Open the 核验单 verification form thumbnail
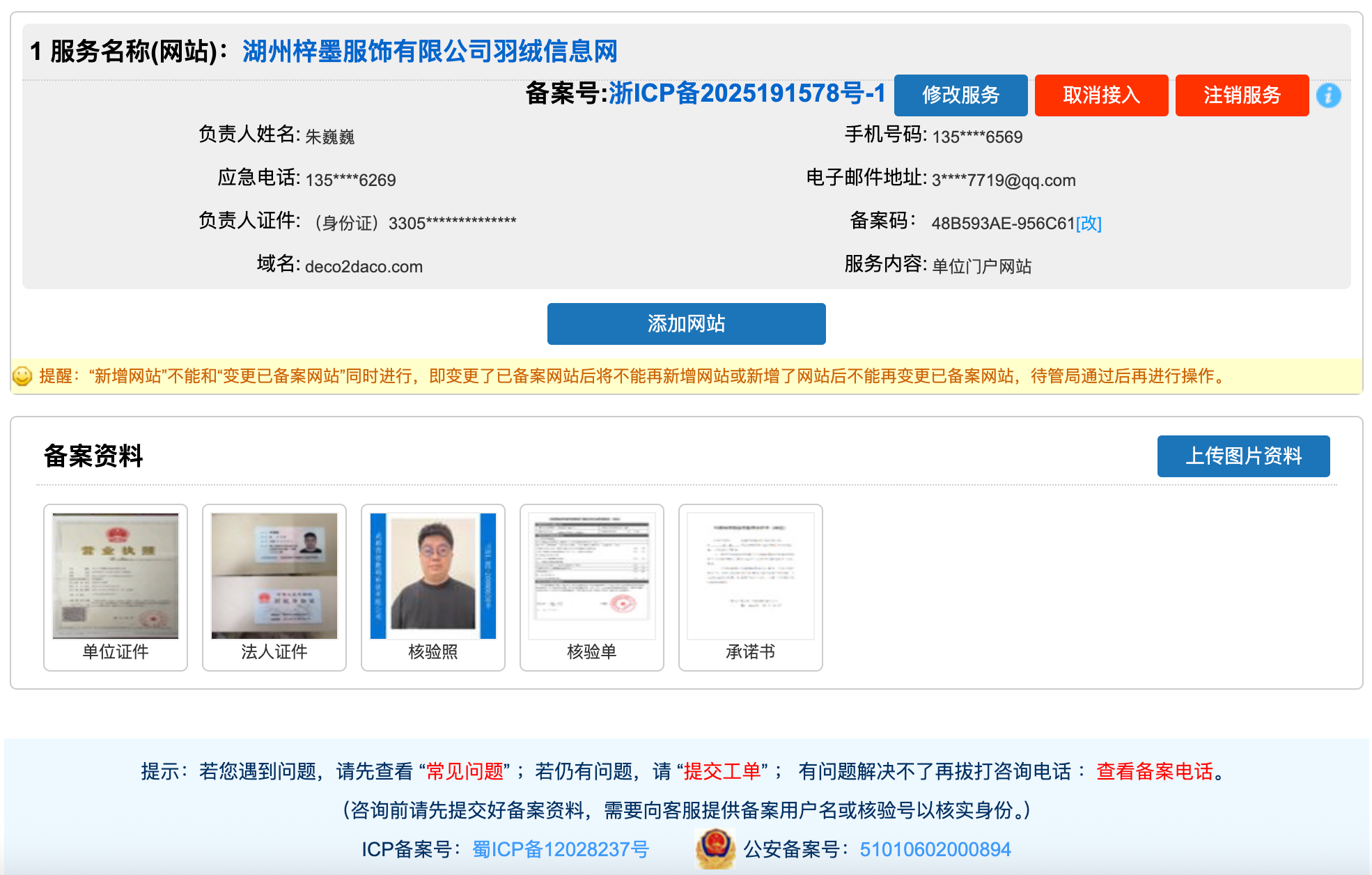Screen dimensions: 1372x875 pos(592,576)
